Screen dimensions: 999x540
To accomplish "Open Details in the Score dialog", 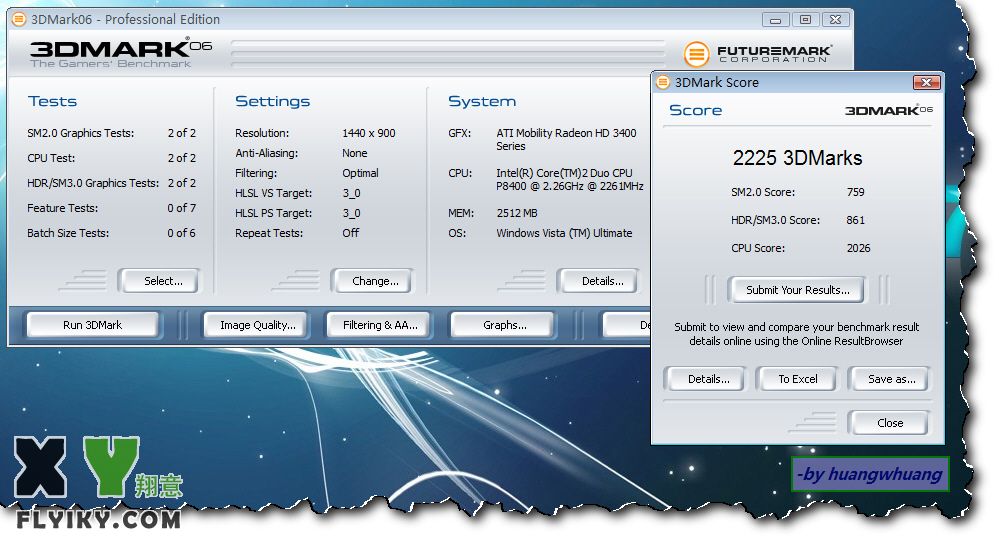I will pyautogui.click(x=708, y=379).
